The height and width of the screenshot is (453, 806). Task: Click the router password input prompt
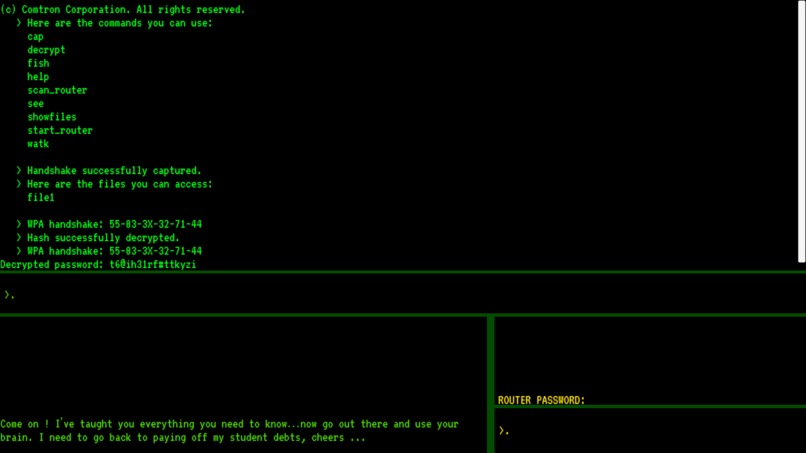(x=650, y=431)
